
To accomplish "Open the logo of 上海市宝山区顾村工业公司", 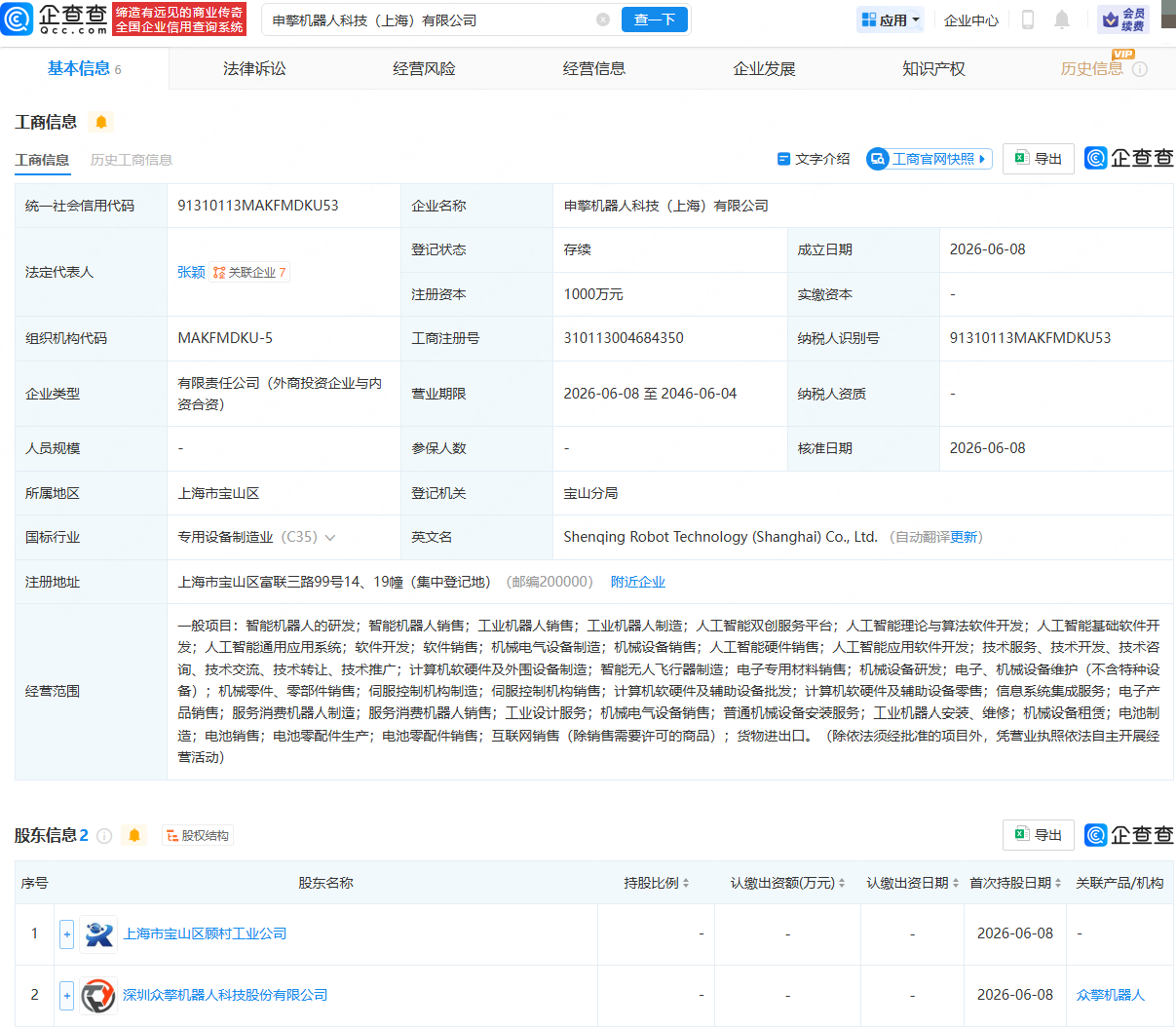I will coord(98,933).
